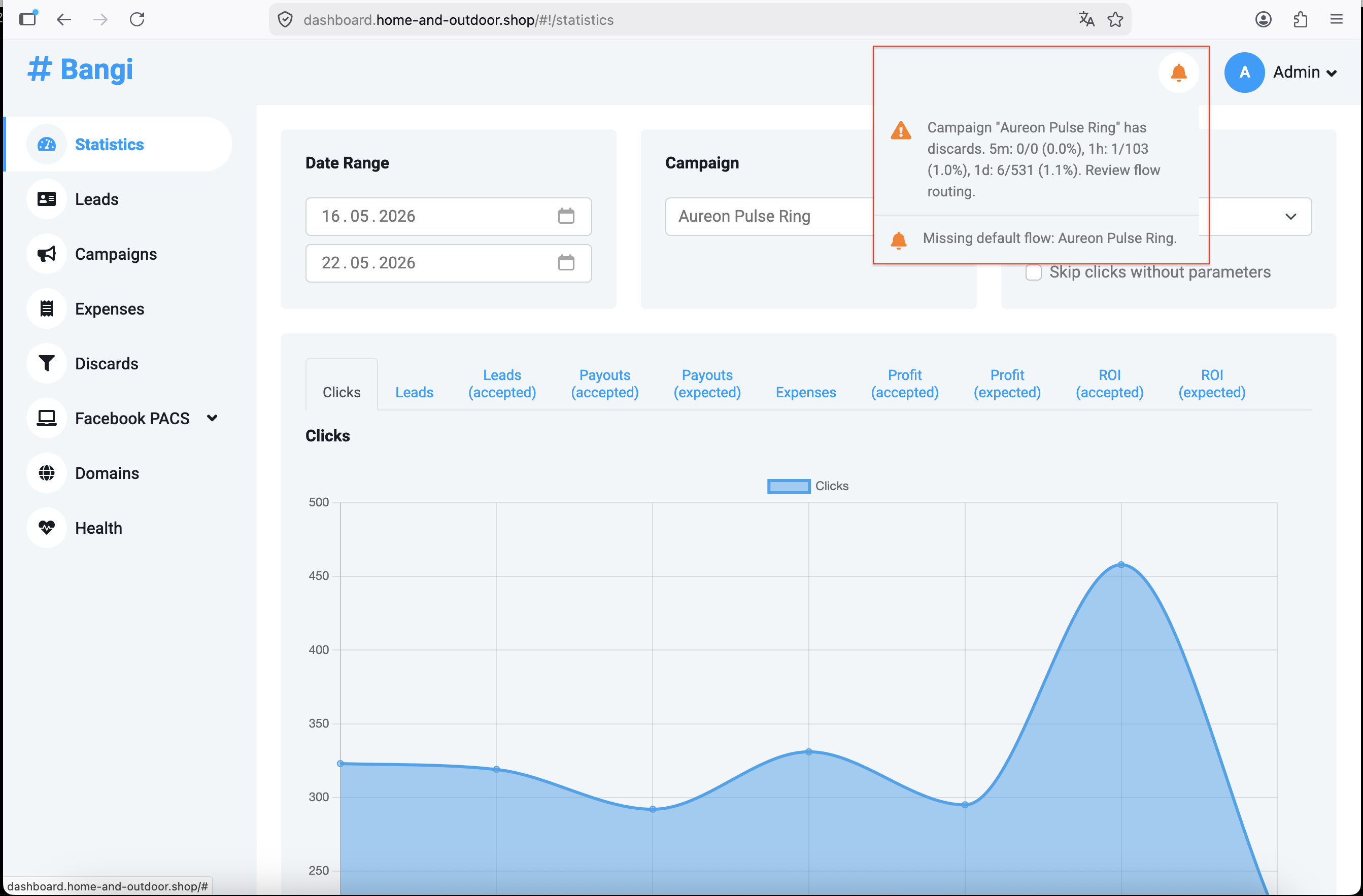
Task: Switch to the ROI (accepted) tab
Action: 1109,384
